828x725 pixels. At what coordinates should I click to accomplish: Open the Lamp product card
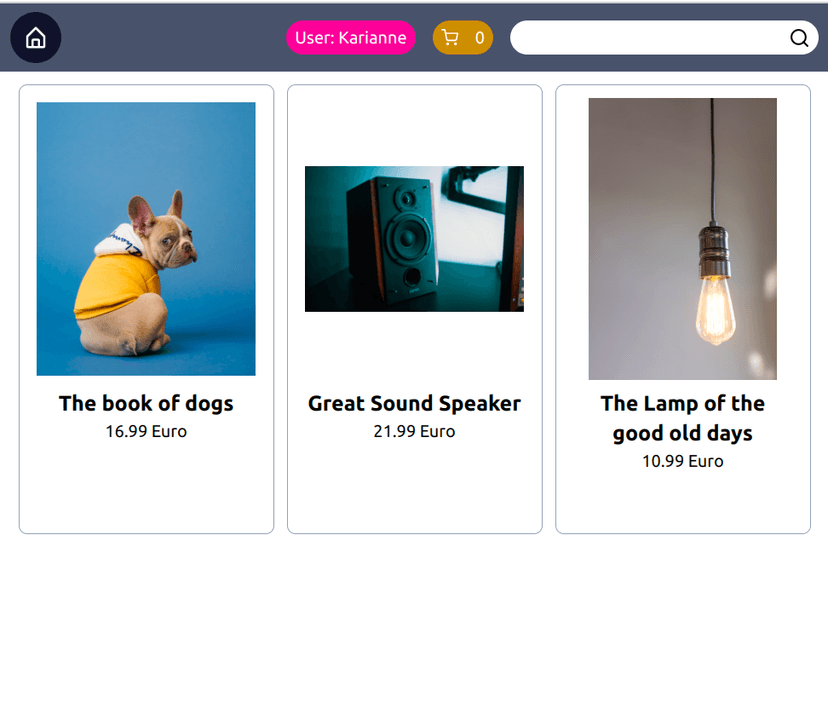click(683, 309)
